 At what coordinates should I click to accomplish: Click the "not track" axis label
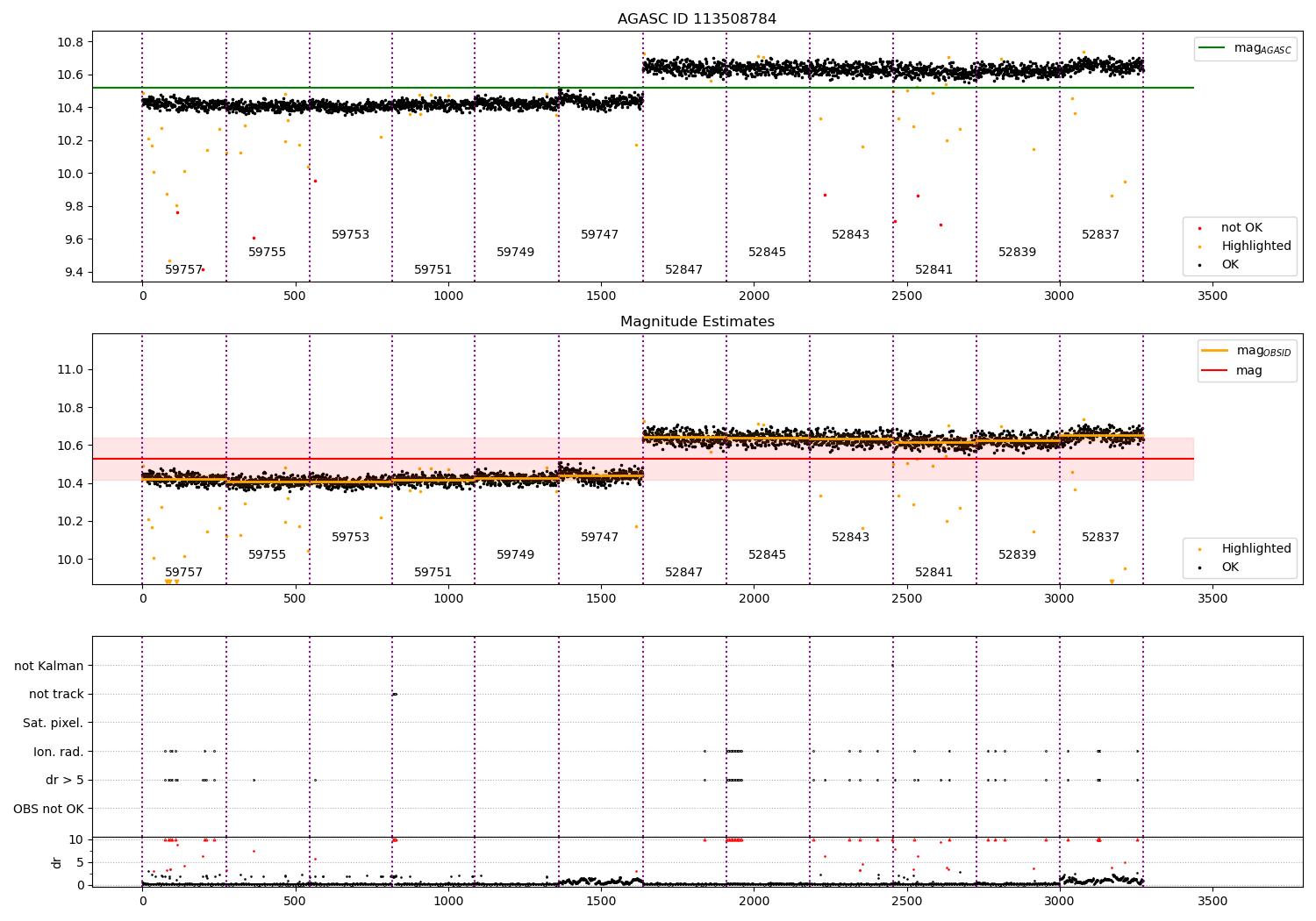(x=56, y=694)
